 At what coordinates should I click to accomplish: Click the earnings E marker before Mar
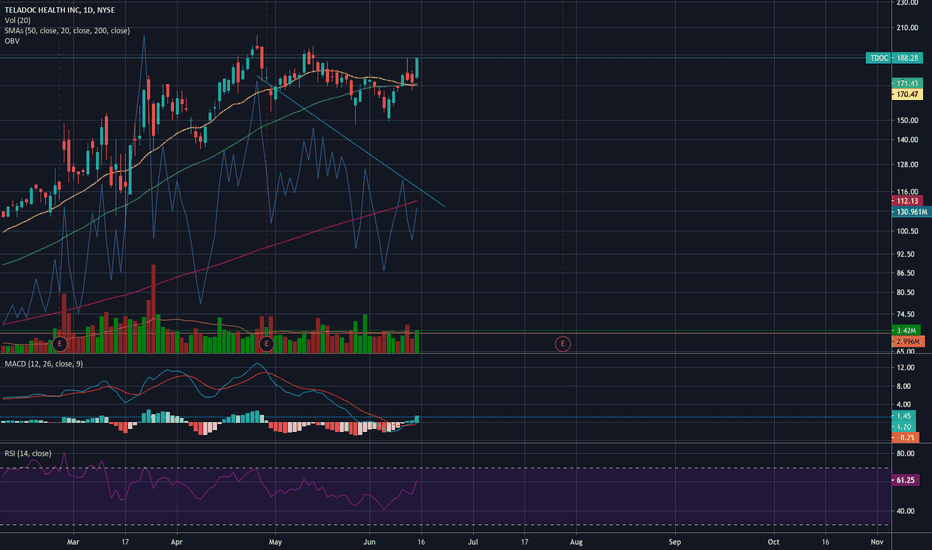coord(59,344)
